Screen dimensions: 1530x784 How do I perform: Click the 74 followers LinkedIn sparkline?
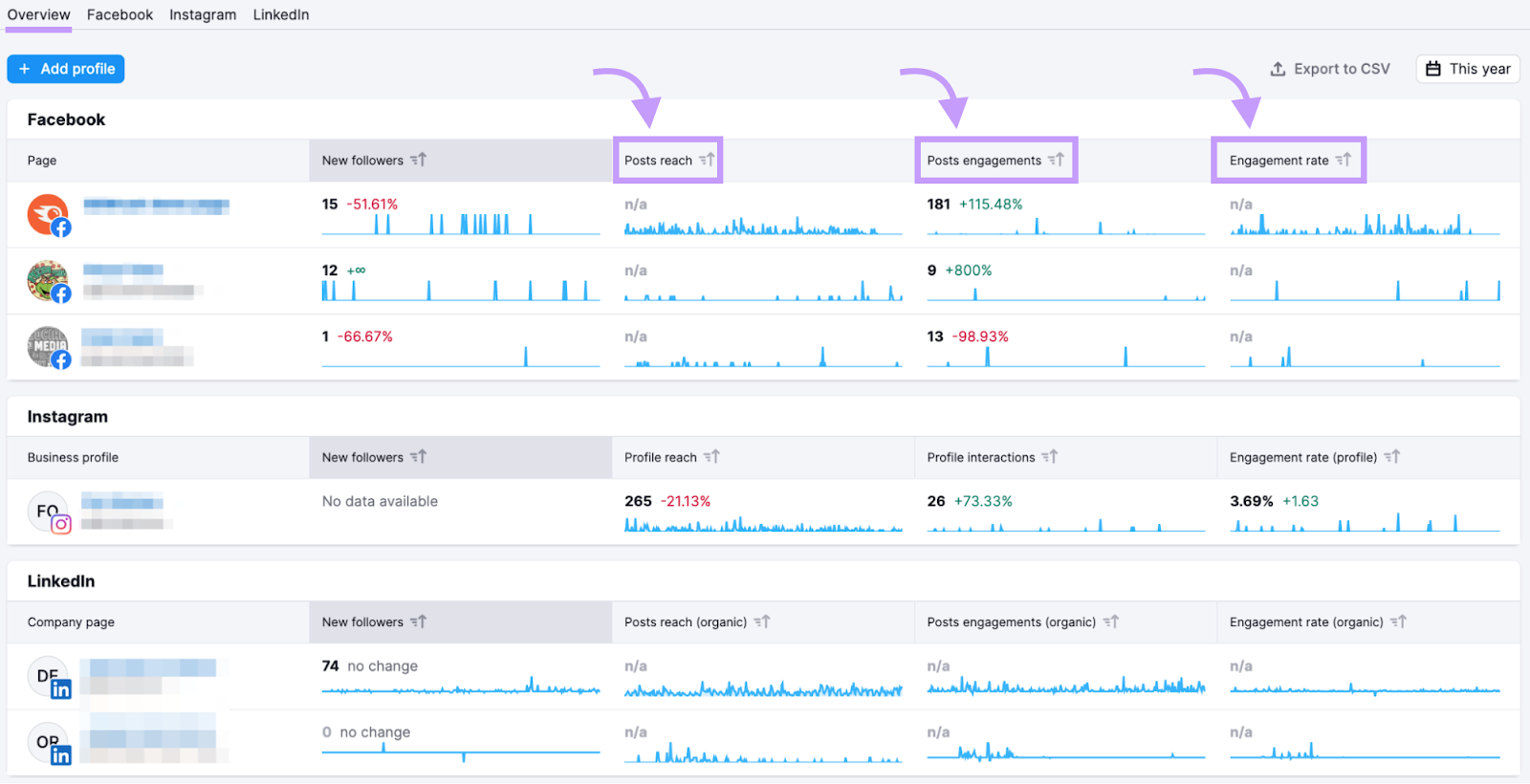461,686
